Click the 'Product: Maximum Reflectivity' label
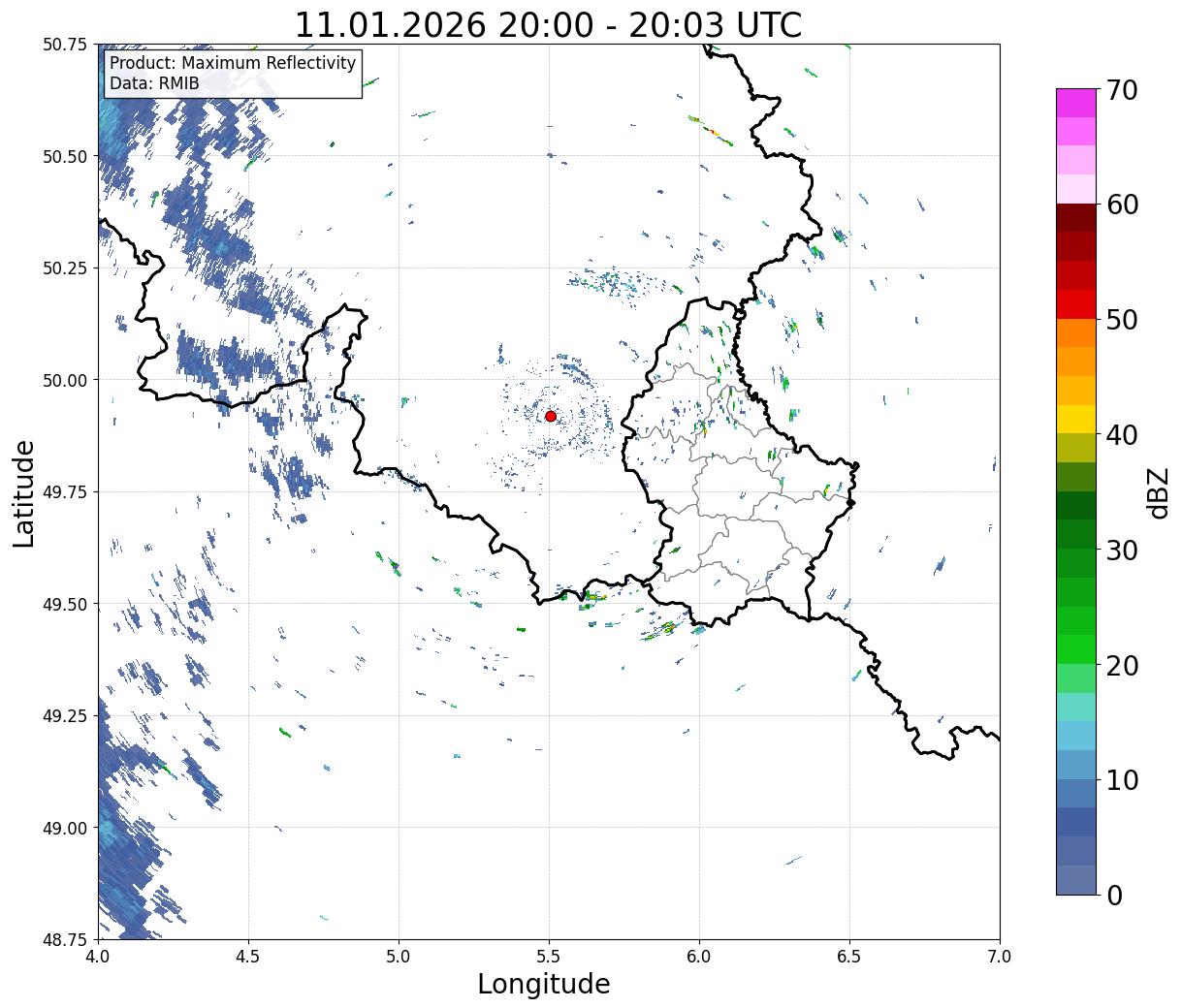 233,63
